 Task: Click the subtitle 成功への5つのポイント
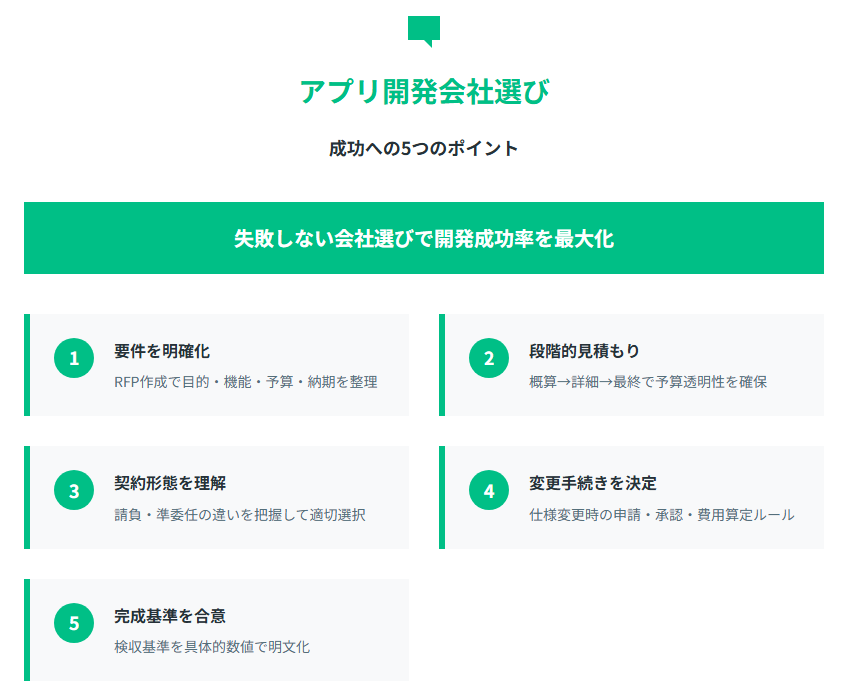424,148
